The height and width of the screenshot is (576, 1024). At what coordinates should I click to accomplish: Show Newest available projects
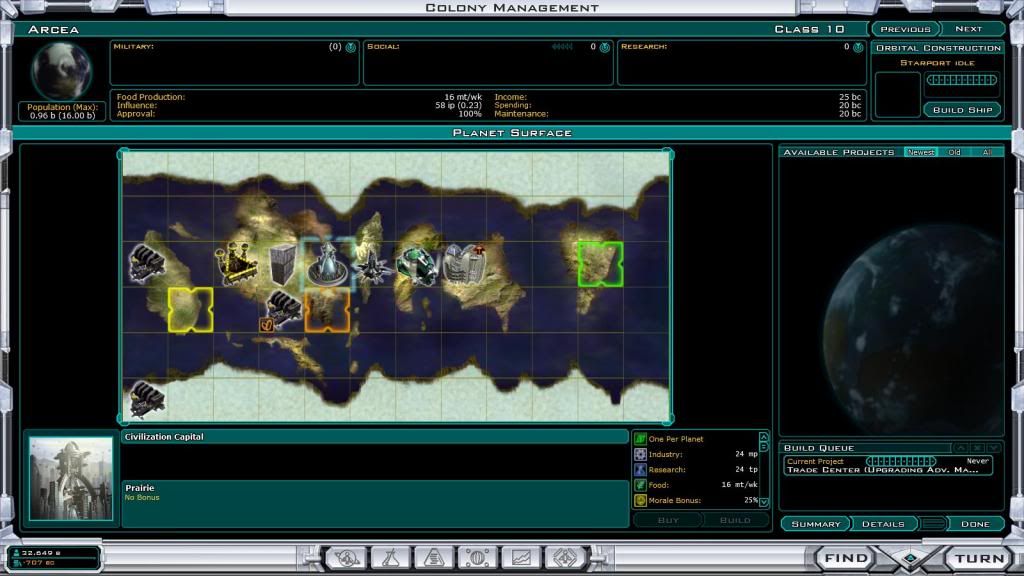[921, 152]
